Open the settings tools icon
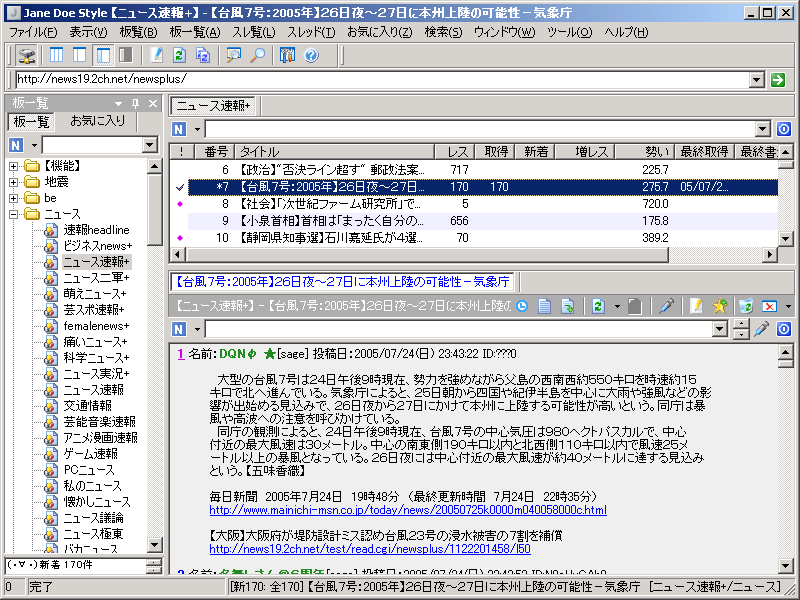Image resolution: width=800 pixels, height=600 pixels. pos(287,55)
